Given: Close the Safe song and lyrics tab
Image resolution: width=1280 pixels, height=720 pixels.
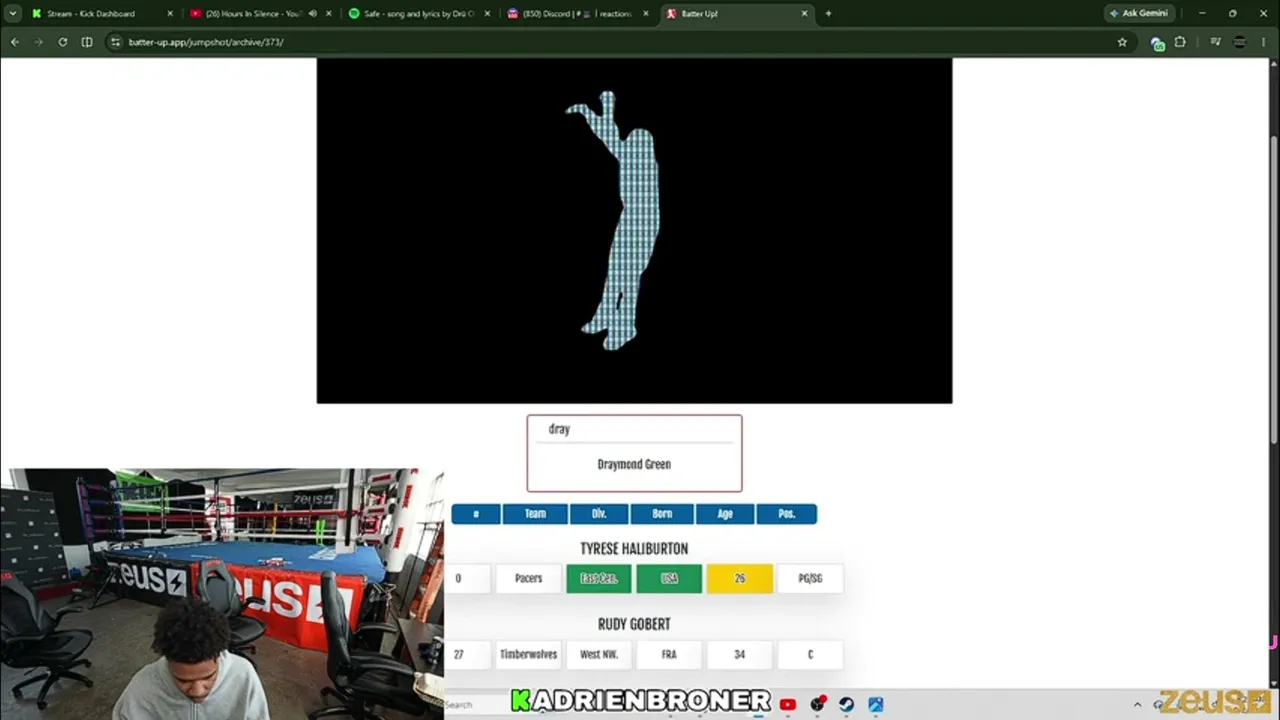Looking at the screenshot, I should [x=487, y=14].
